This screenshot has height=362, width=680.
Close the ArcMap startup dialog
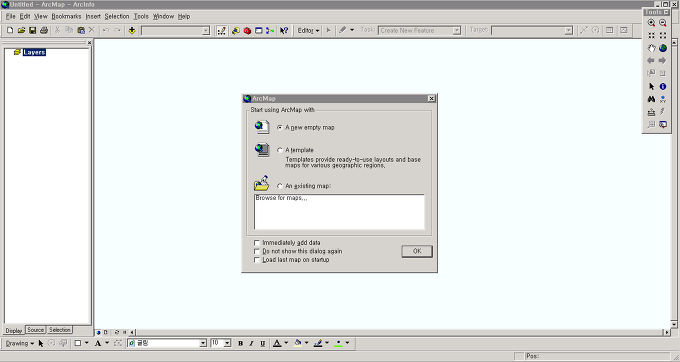[432, 98]
